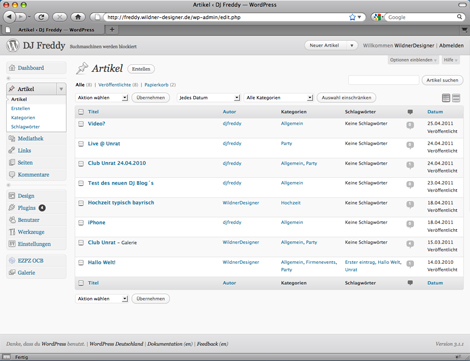Open the Hochzeit typisch bayrisch article

121,203
